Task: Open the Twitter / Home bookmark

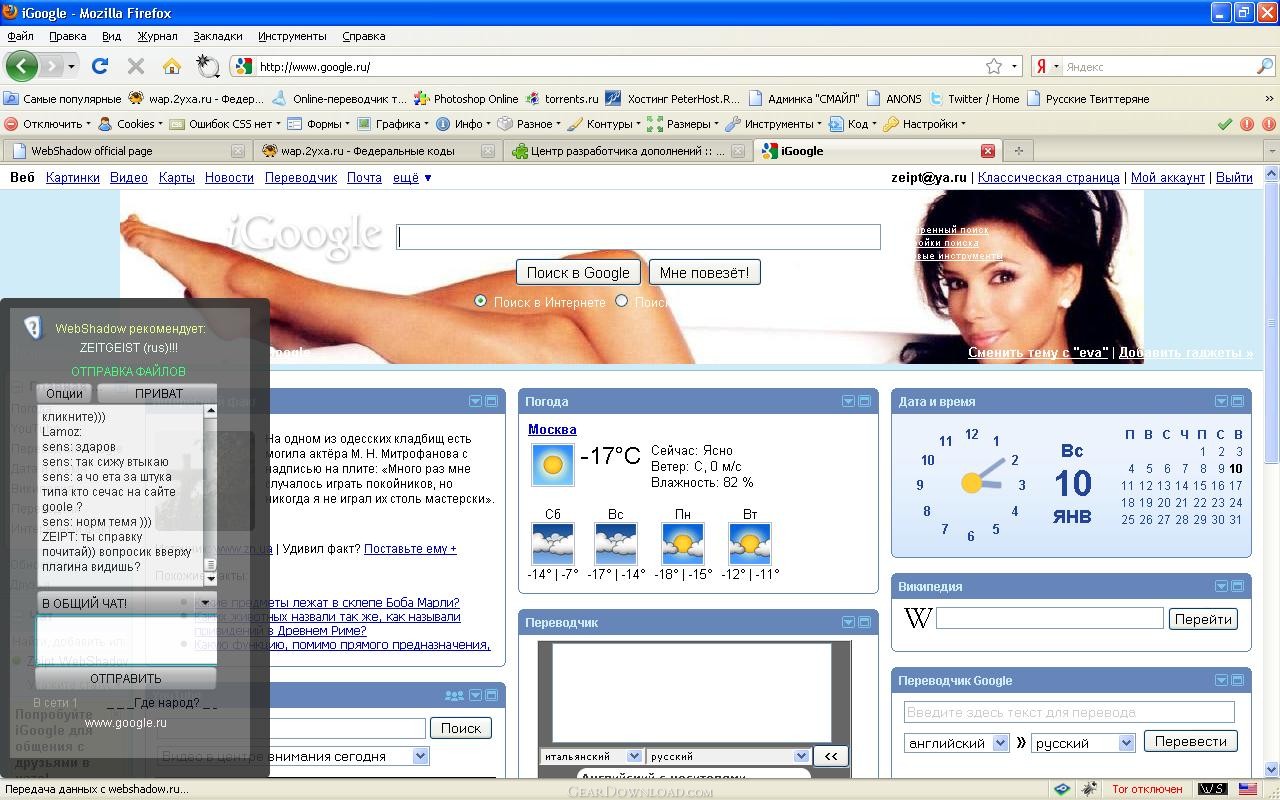Action: (974, 99)
